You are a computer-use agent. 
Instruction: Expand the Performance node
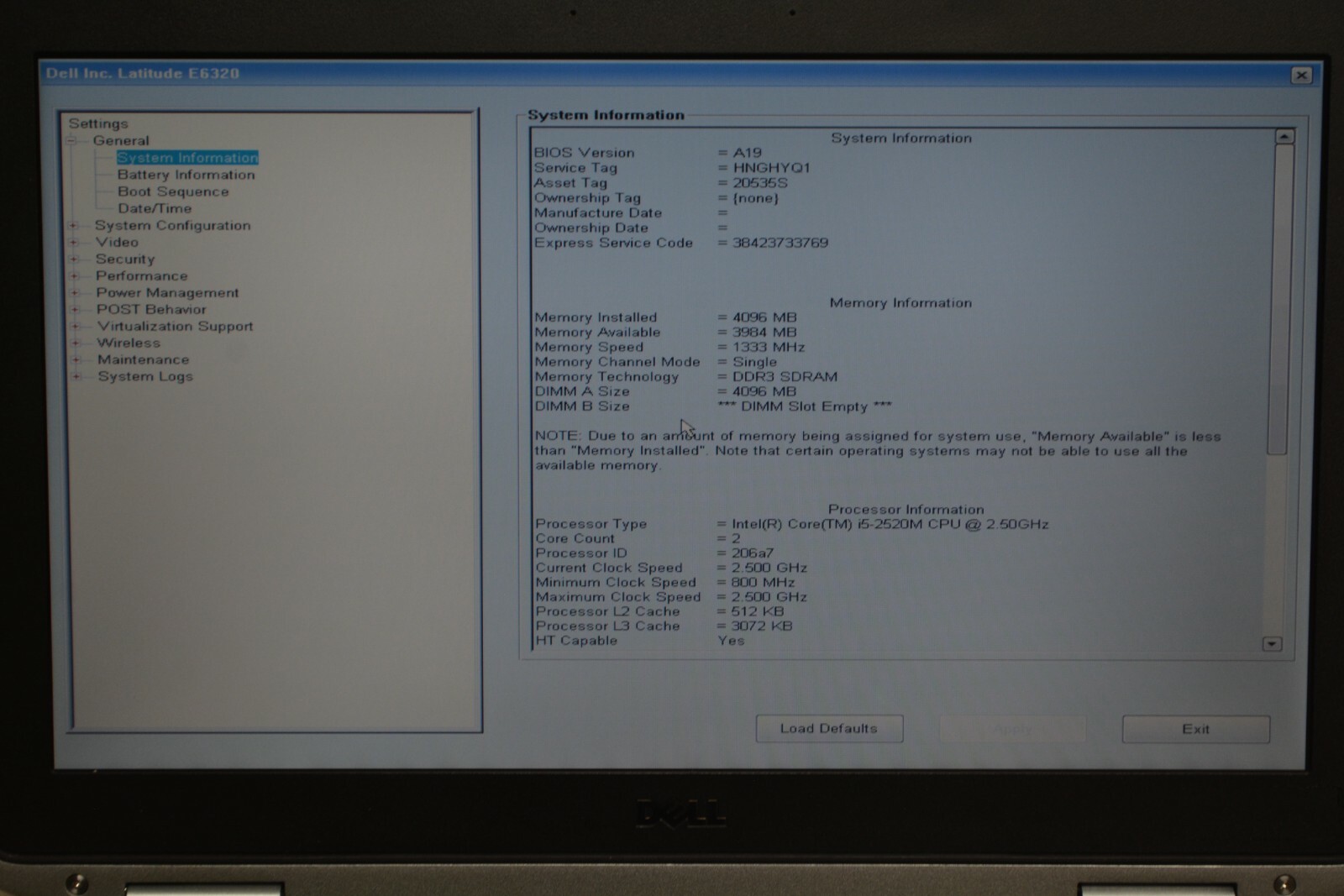[x=74, y=276]
